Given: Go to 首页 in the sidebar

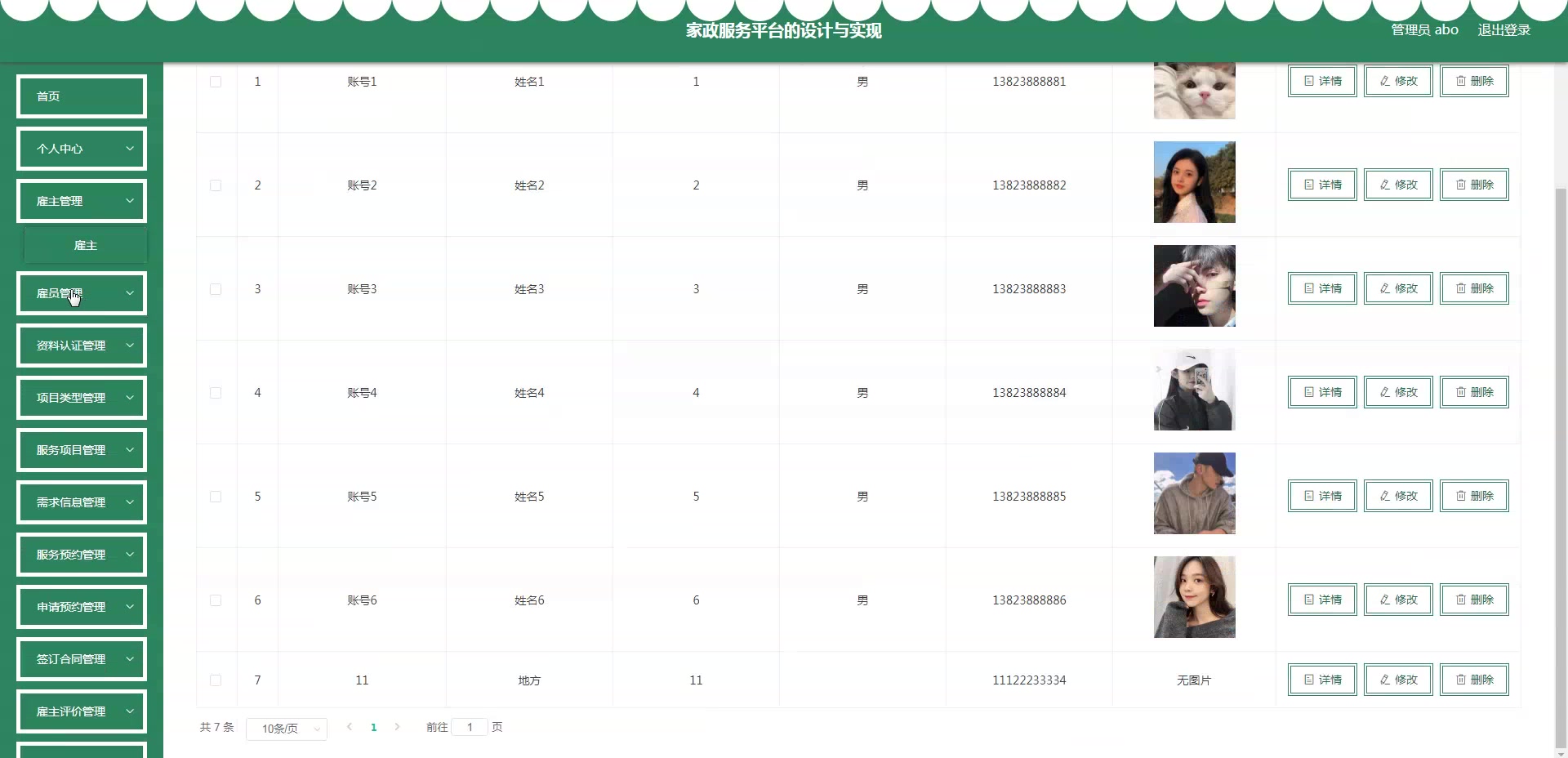Looking at the screenshot, I should (x=82, y=96).
